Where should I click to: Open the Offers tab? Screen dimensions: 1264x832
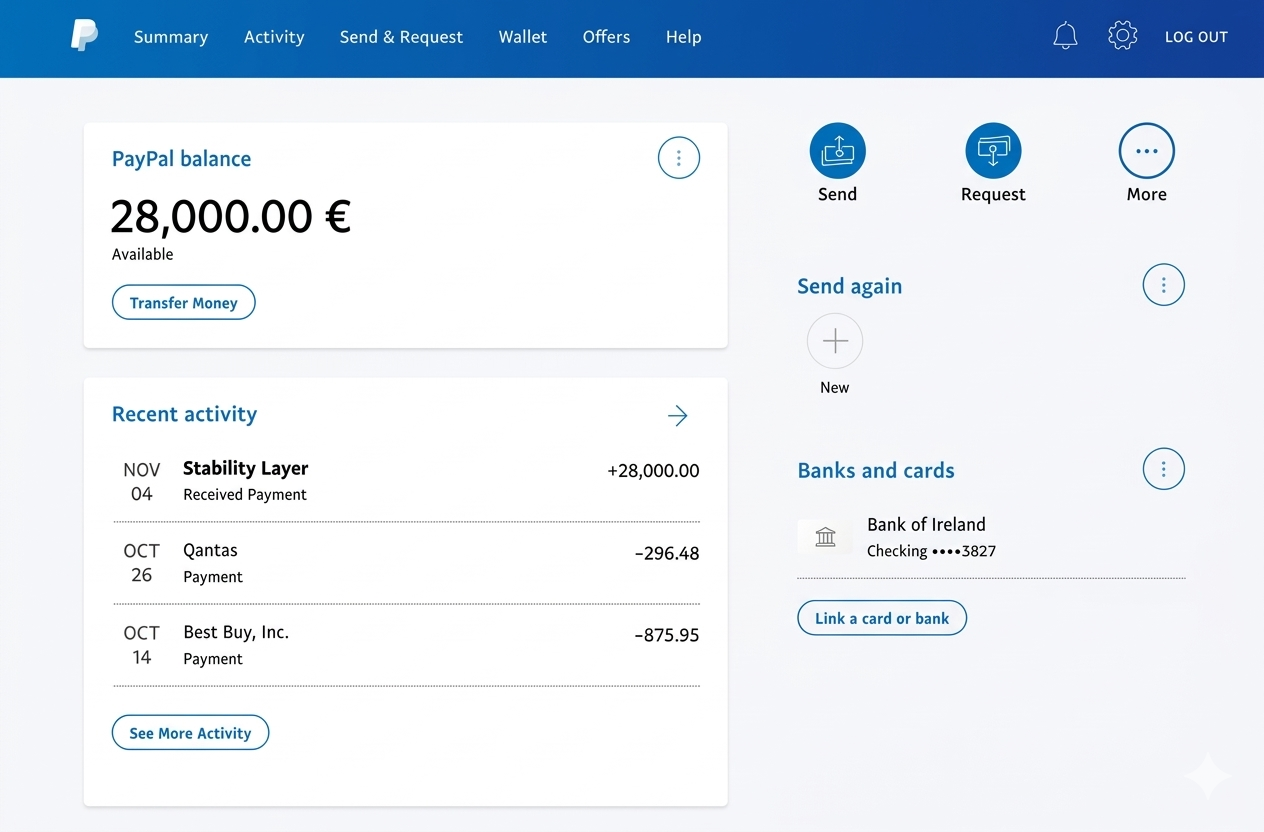pyautogui.click(x=606, y=37)
